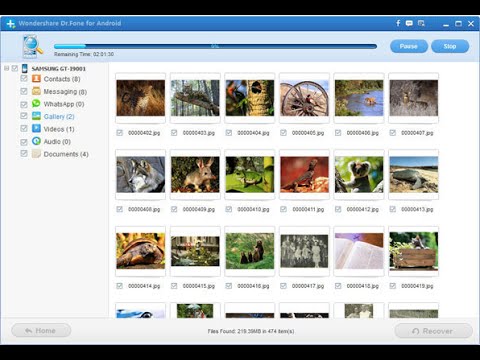480x360 pixels.
Task: Toggle the Audio (0) checkbox
Action: 24,142
